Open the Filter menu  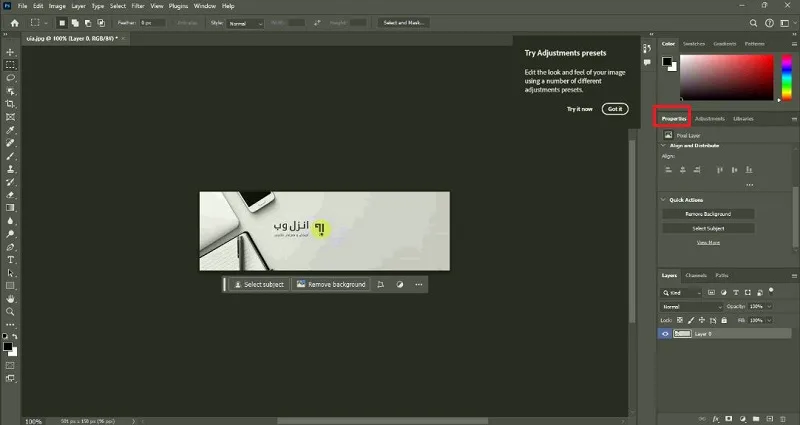(x=138, y=6)
